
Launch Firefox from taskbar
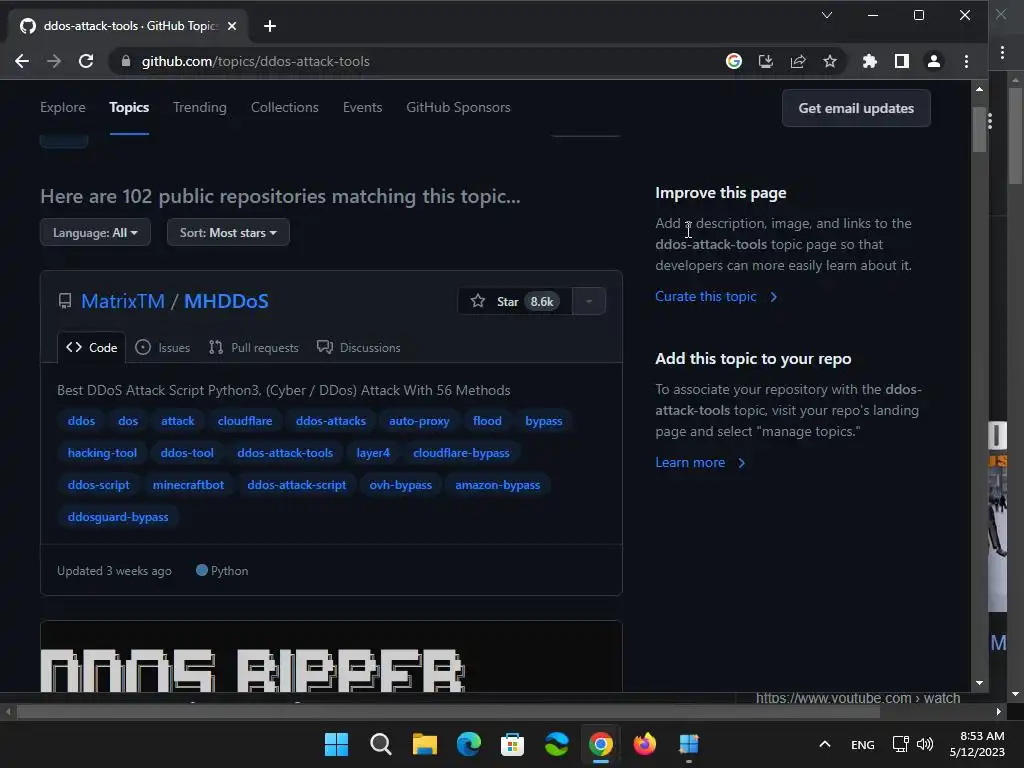[x=645, y=744]
